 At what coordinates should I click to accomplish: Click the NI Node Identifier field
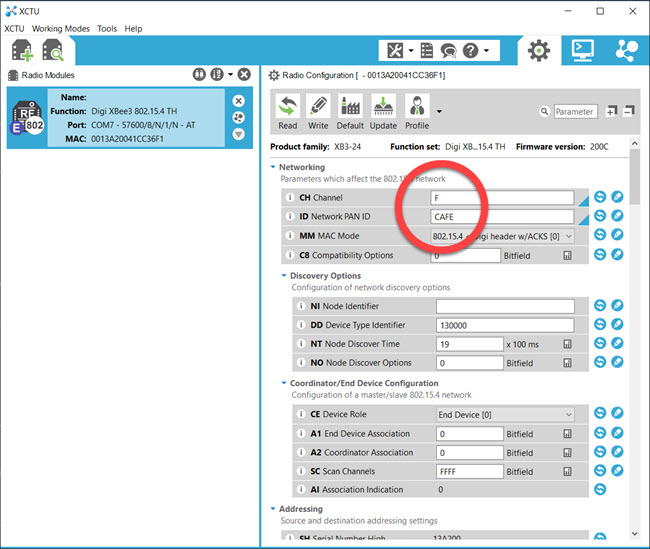click(505, 306)
